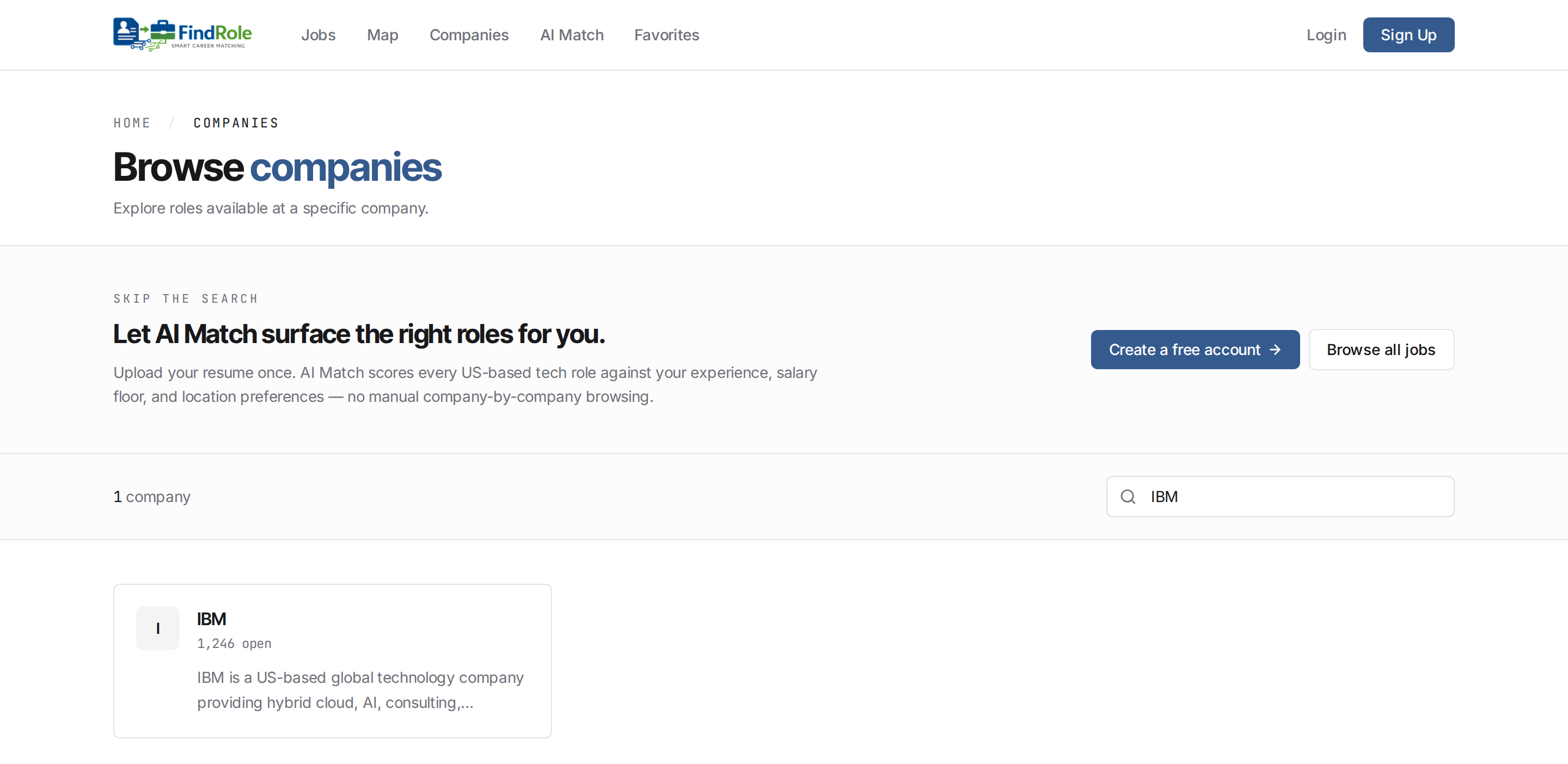Click the FindRole logo
The height and width of the screenshot is (764, 1568).
pos(182,35)
